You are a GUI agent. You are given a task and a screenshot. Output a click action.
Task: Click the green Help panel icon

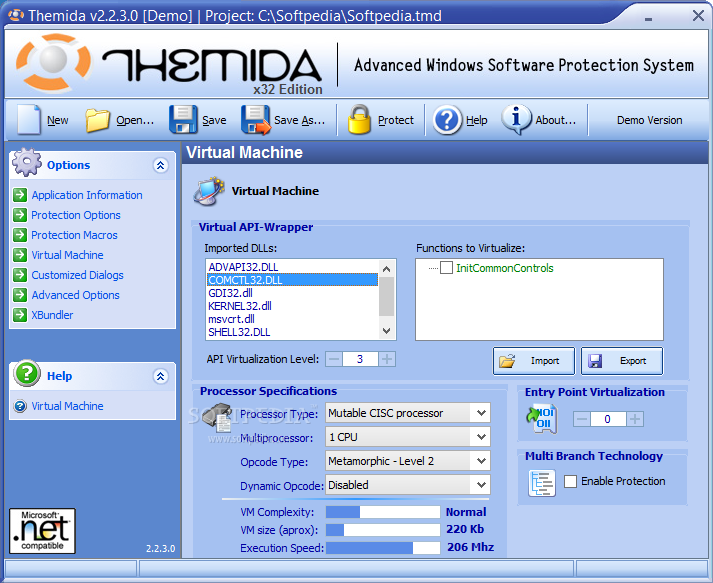pyautogui.click(x=27, y=373)
